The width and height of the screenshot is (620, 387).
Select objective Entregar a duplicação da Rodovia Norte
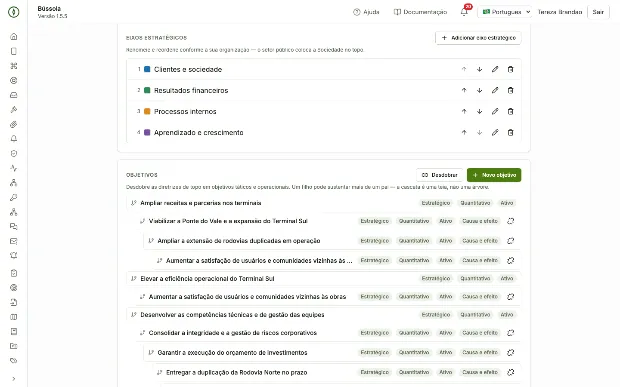pos(236,372)
